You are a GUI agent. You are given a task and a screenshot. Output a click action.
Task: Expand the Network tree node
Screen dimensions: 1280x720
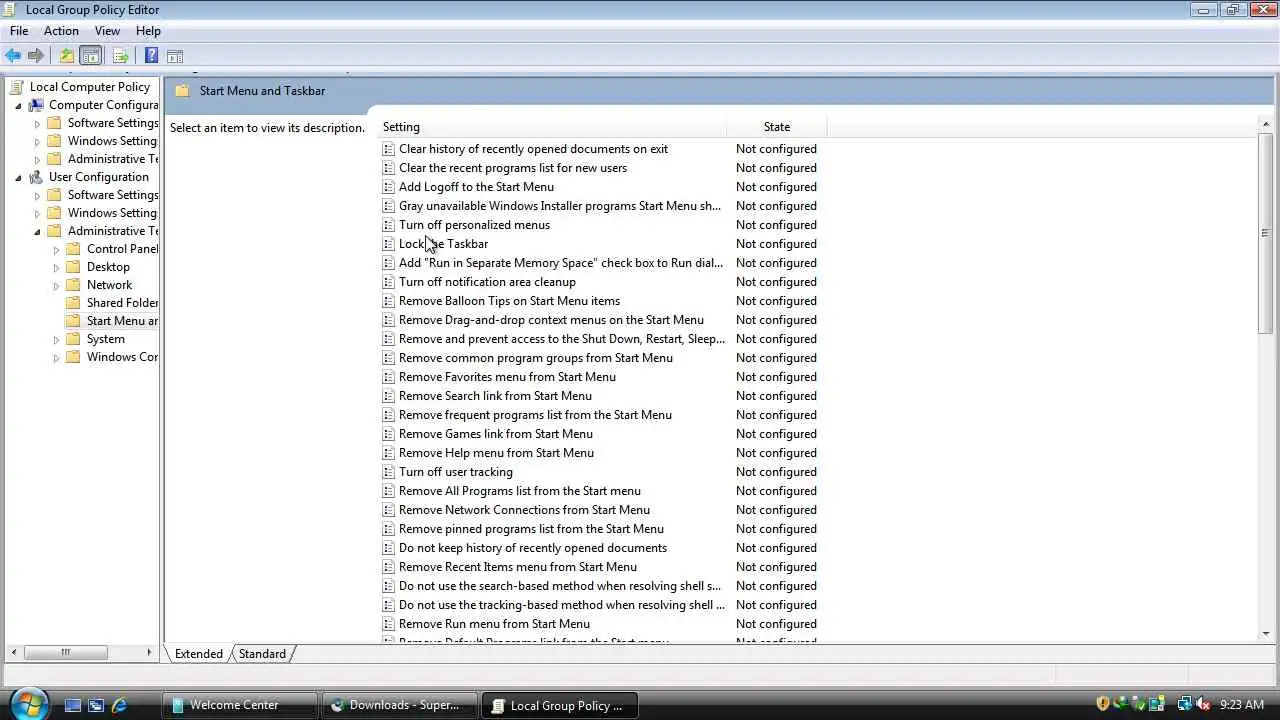57,285
